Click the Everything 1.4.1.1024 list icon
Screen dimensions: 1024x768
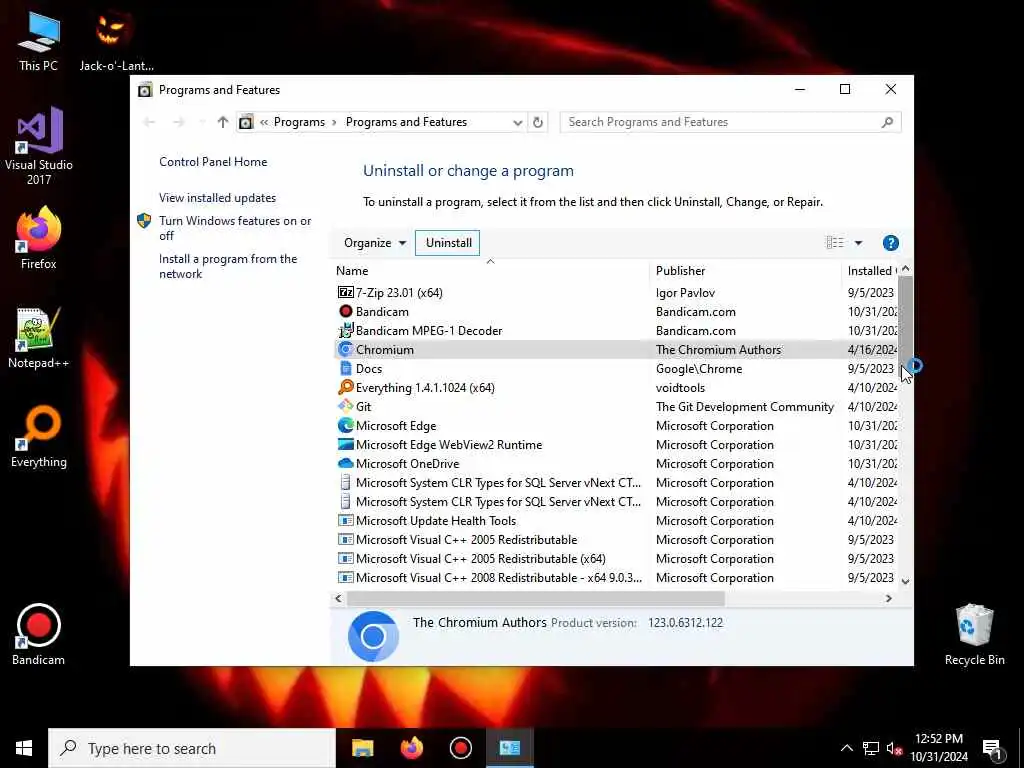pos(345,387)
